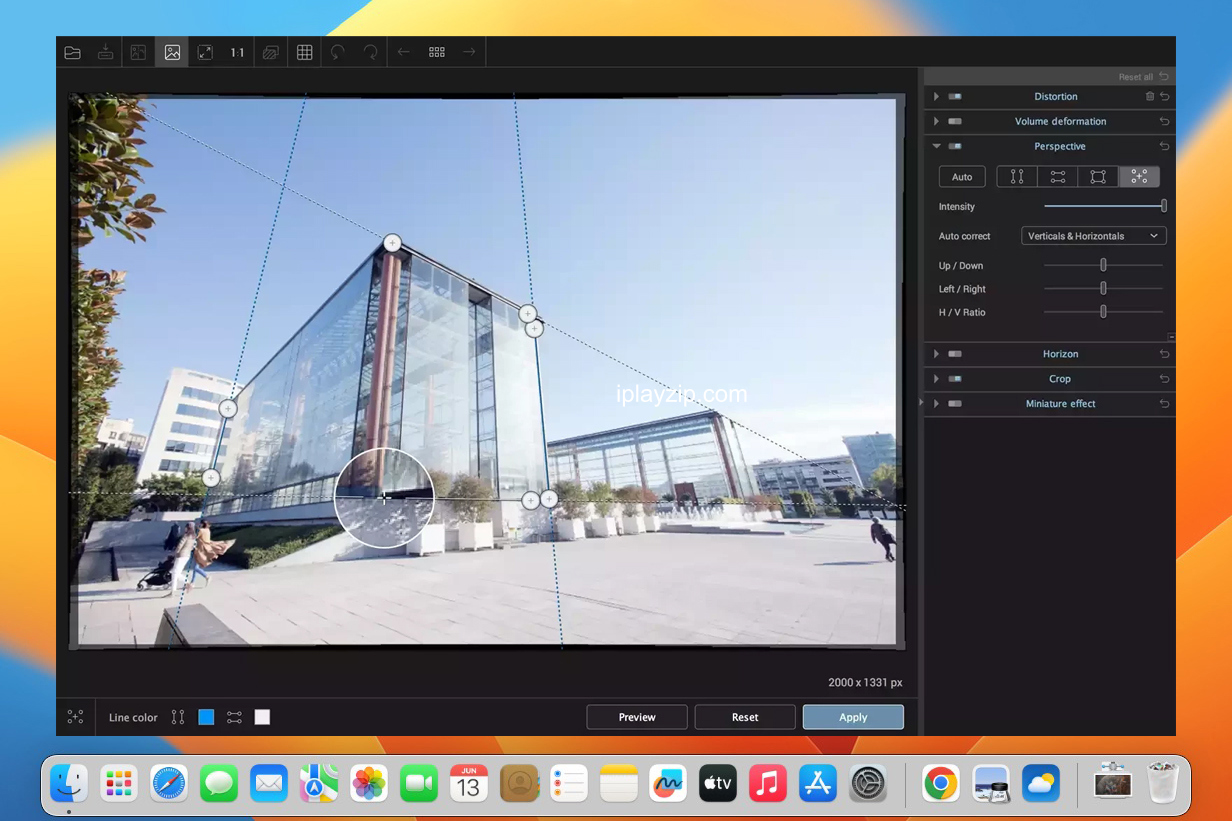Reset the Crop settings
The width and height of the screenshot is (1232, 821).
point(1164,379)
